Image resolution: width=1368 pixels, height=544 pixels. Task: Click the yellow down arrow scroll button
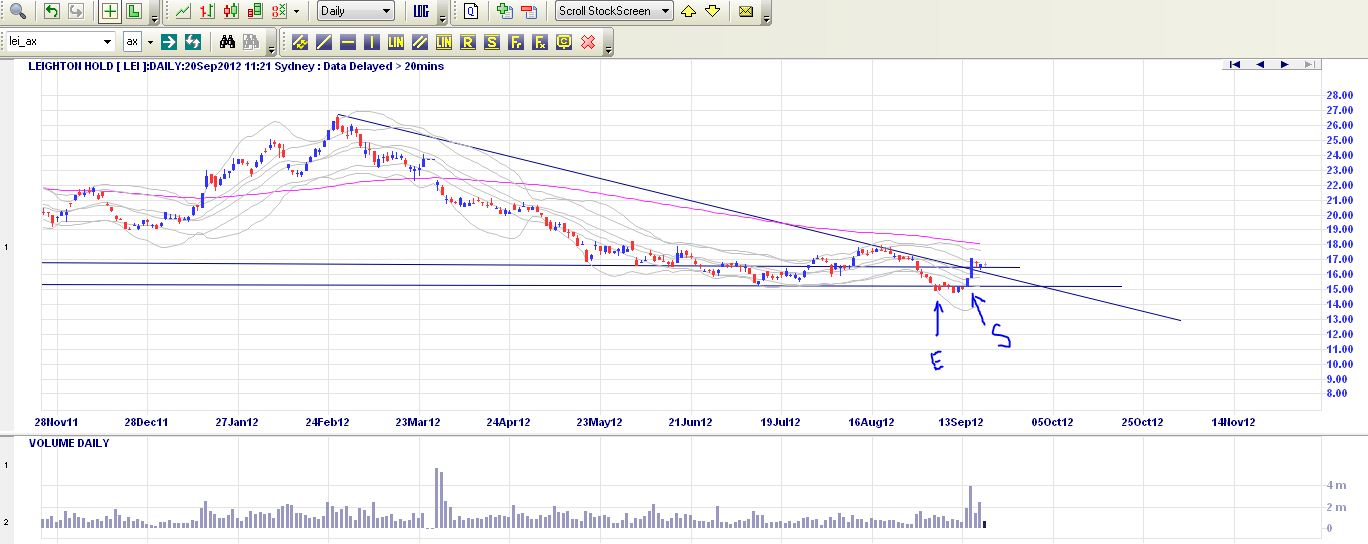point(712,11)
